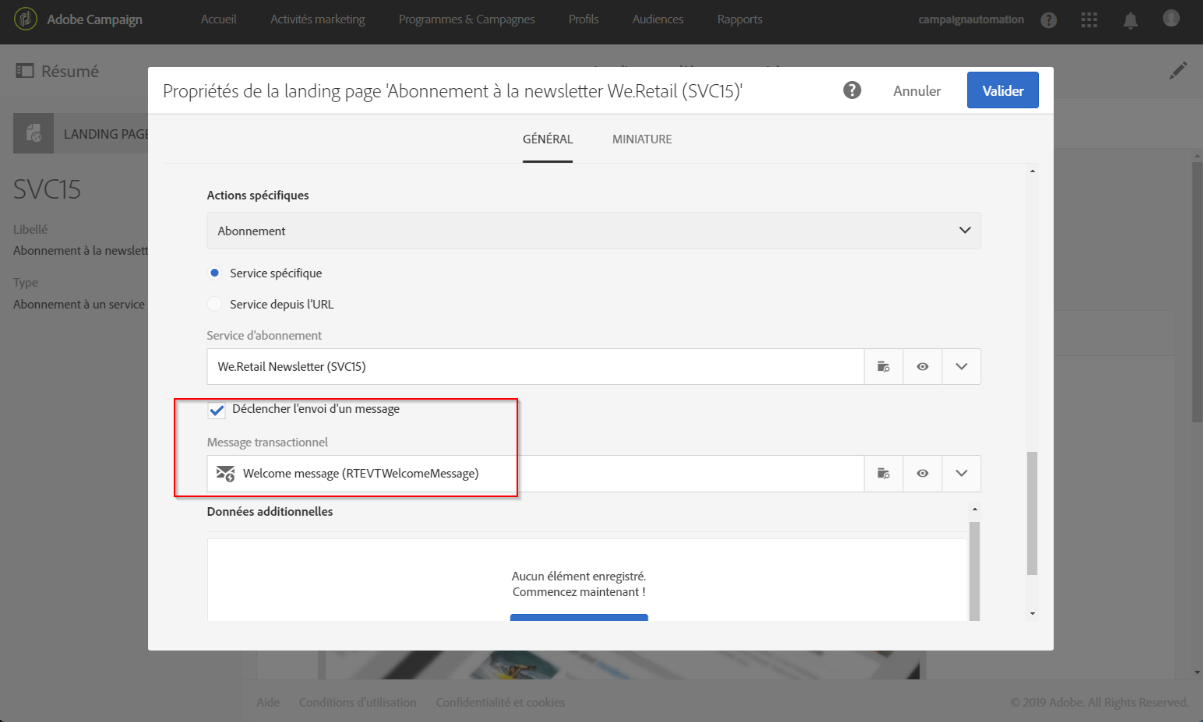Click the Annuler button

(x=917, y=91)
